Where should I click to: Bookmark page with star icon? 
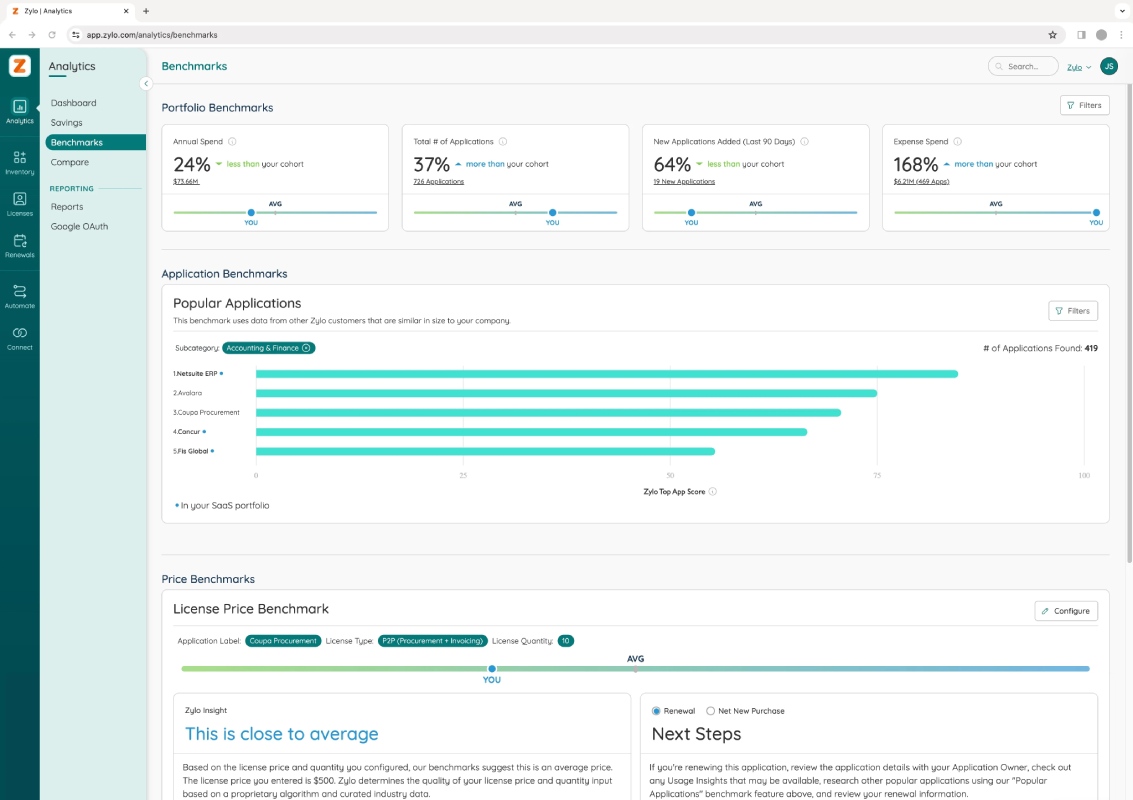tap(1052, 35)
